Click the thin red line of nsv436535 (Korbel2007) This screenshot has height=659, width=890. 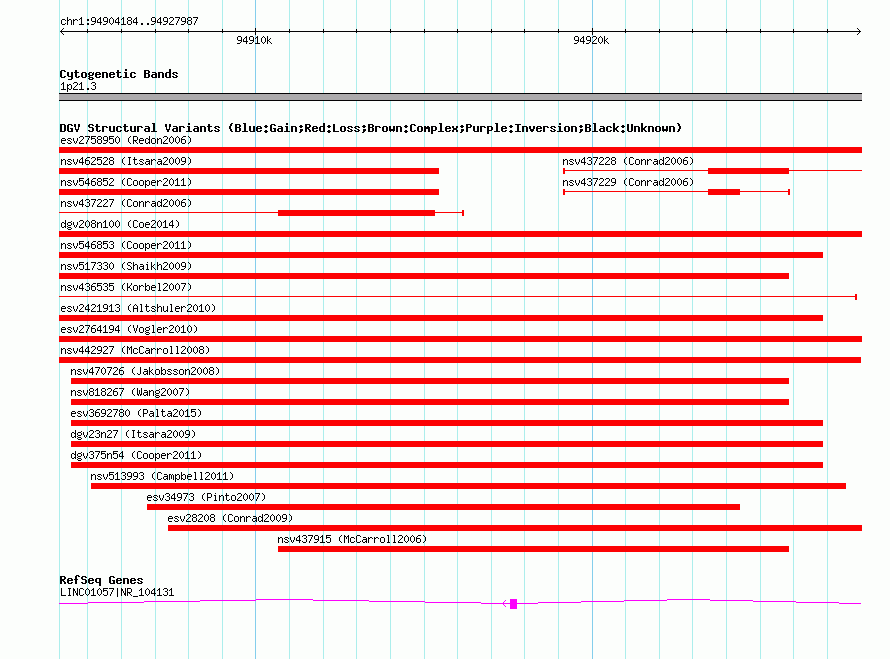coord(457,297)
